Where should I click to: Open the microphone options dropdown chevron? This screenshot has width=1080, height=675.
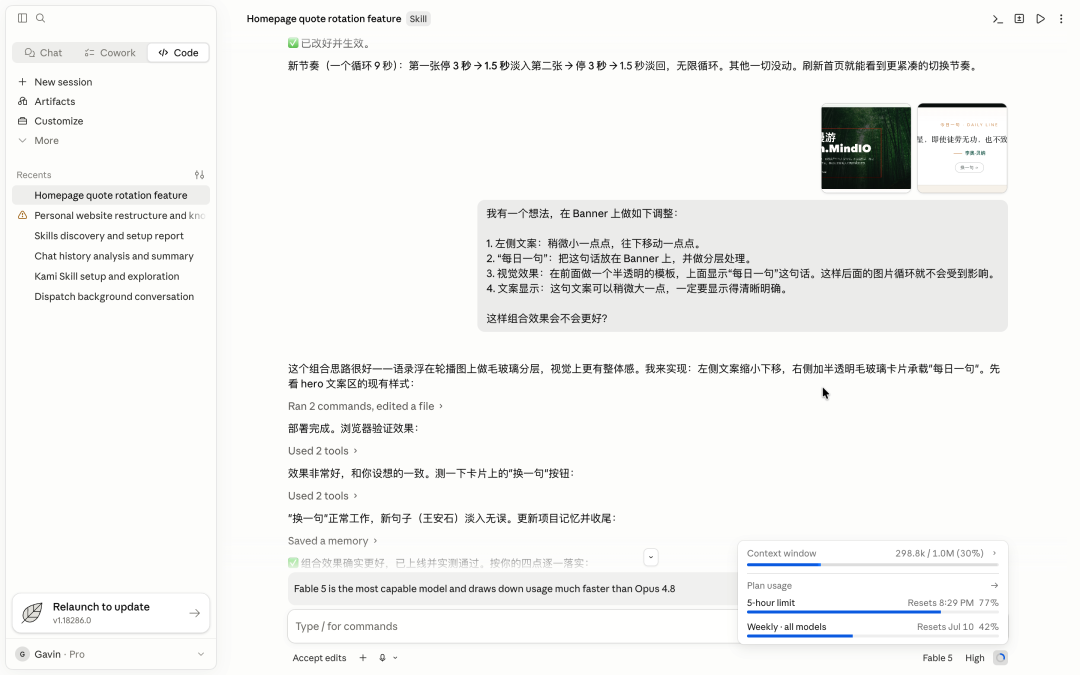point(395,658)
